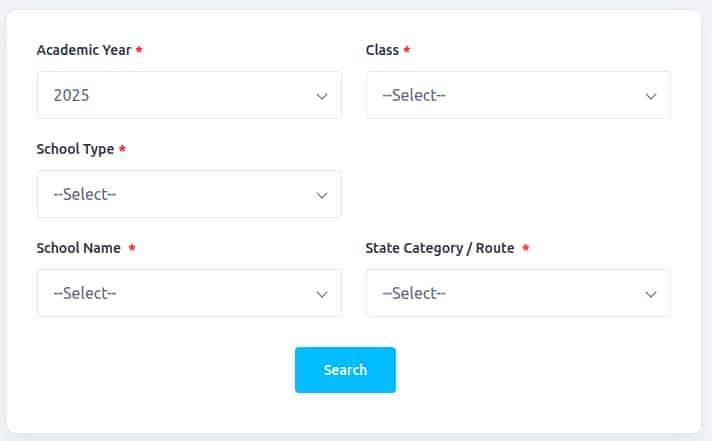Click the "School Name" field label
Viewport: 712px width, 441px height.
[x=78, y=248]
